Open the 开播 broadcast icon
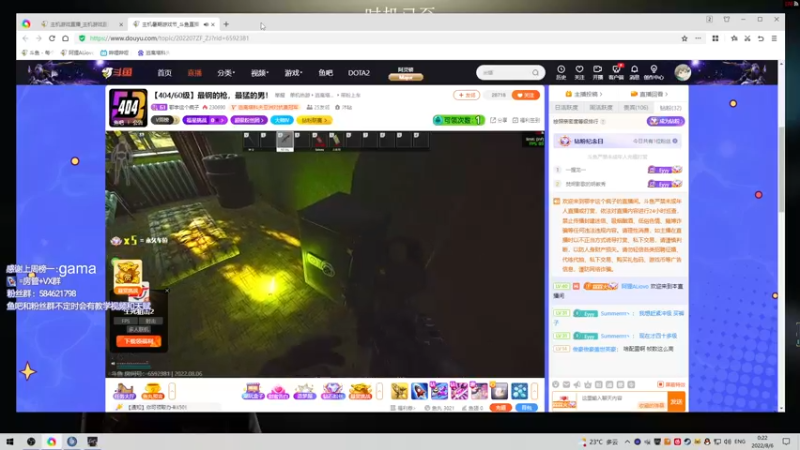Viewport: 800px width, 450px height. (x=597, y=72)
